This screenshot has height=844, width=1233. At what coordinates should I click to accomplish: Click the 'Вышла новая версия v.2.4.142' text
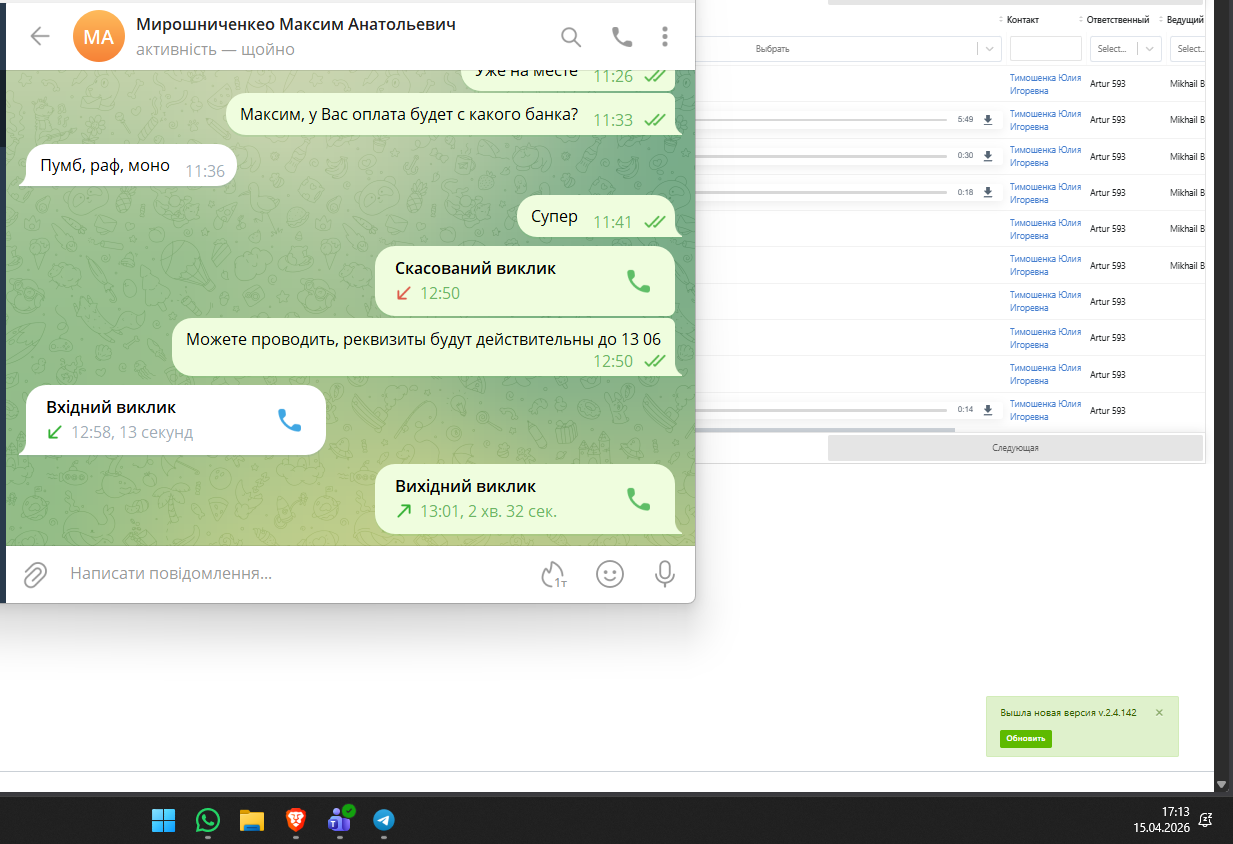(x=1068, y=713)
